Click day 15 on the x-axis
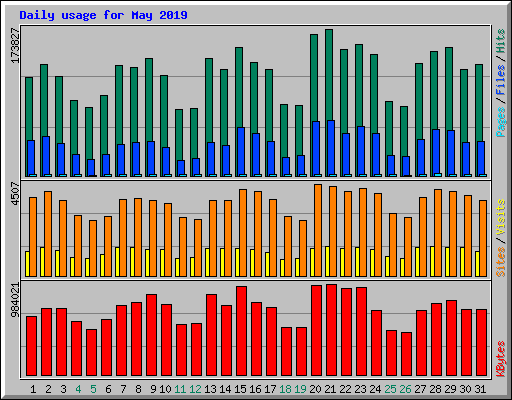The width and height of the screenshot is (512, 400). click(x=240, y=389)
